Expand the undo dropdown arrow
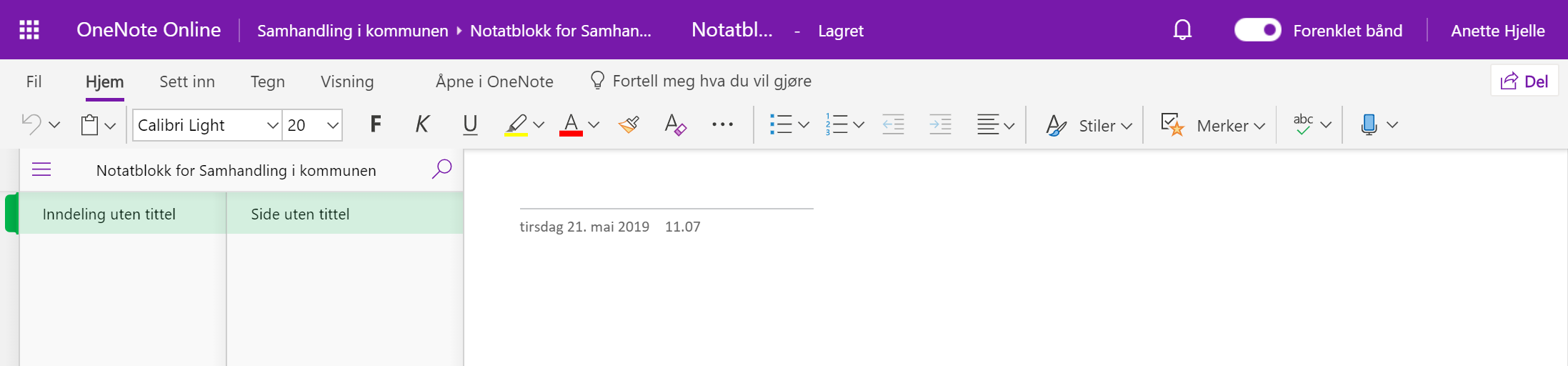Image resolution: width=1568 pixels, height=366 pixels. point(54,125)
